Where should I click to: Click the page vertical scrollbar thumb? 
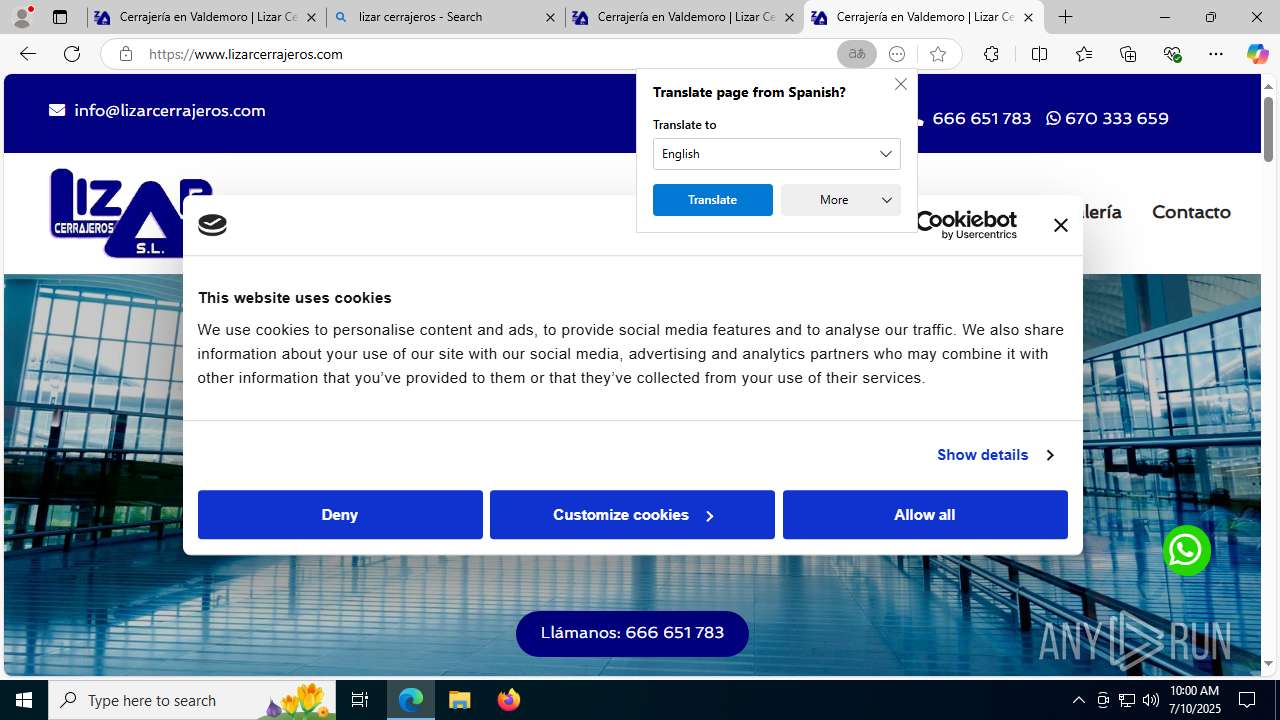tap(1268, 129)
